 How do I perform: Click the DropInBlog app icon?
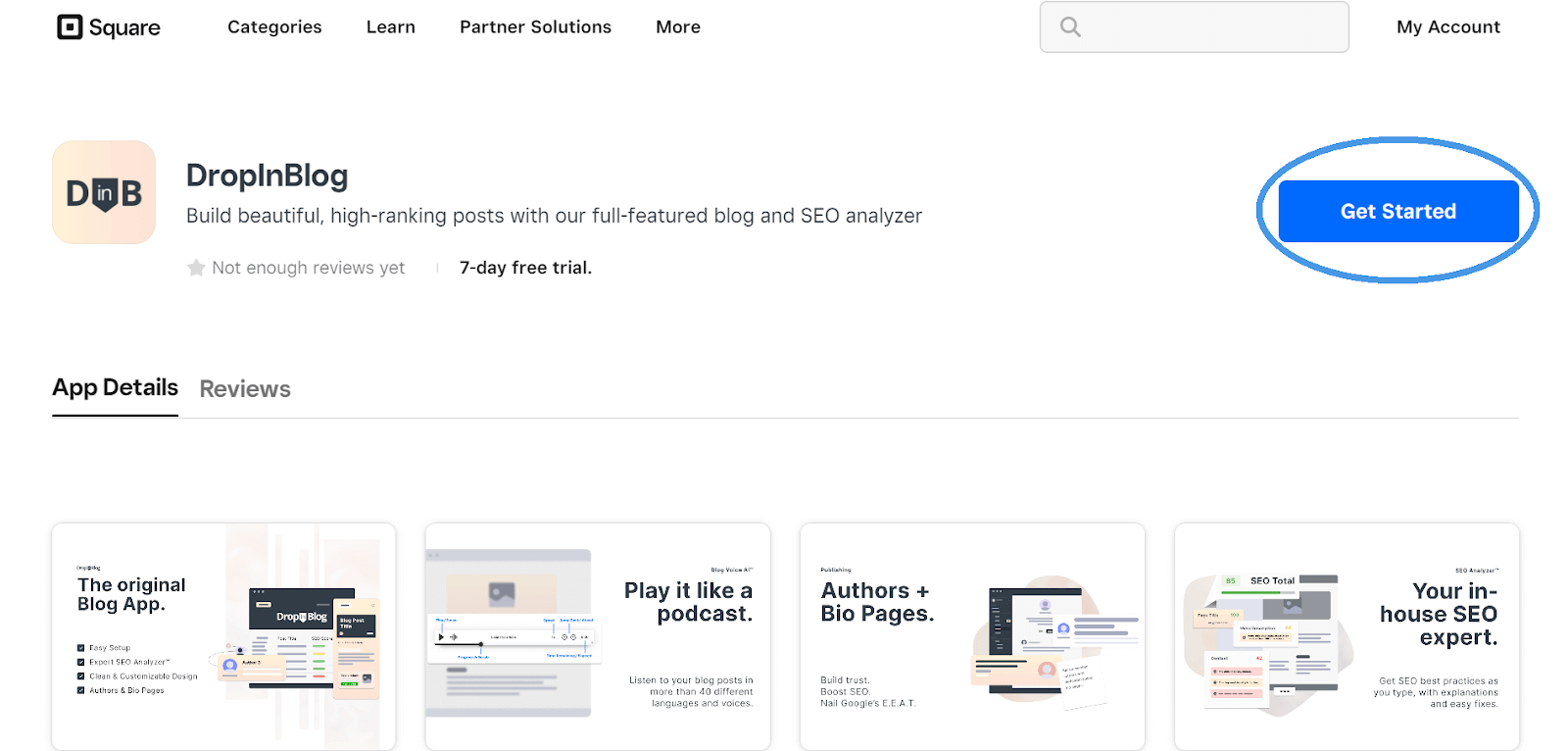(103, 192)
